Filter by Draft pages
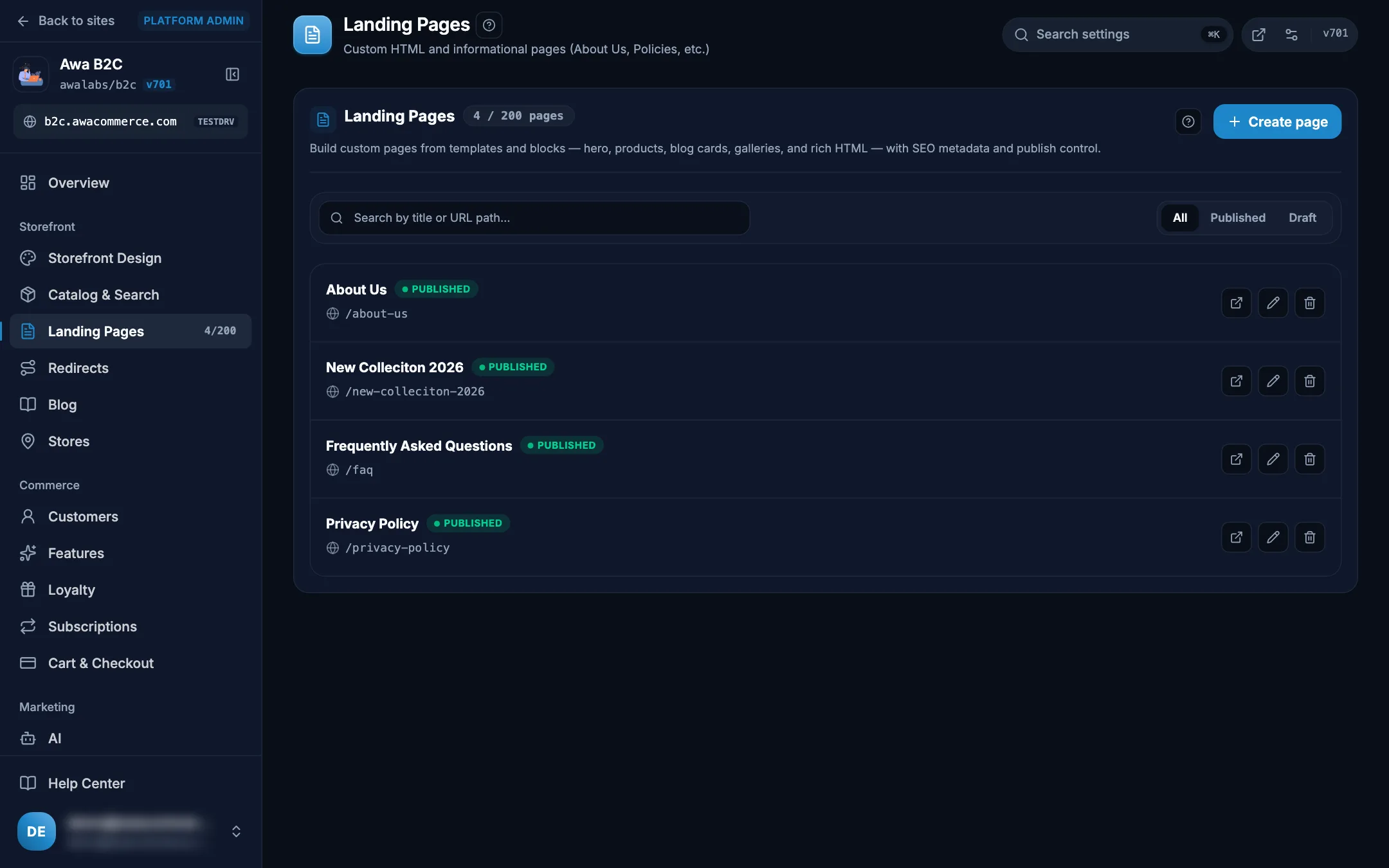 pos(1302,218)
